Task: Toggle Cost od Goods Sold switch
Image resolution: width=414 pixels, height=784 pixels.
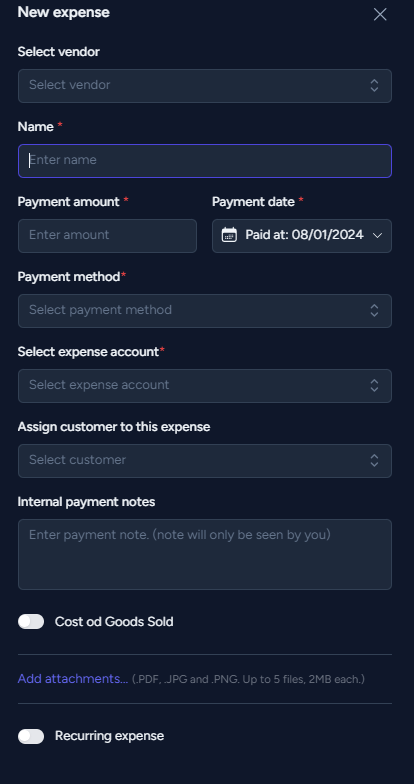Action: pyautogui.click(x=31, y=622)
